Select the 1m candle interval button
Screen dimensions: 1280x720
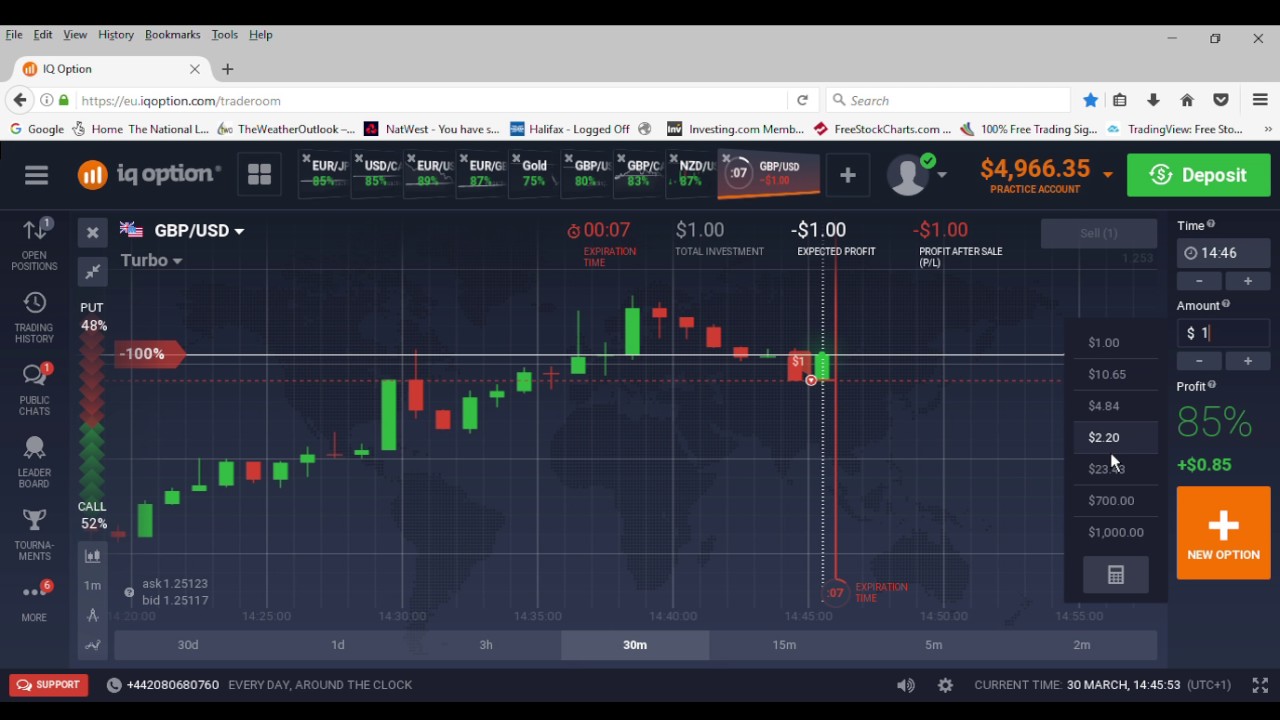[92, 585]
